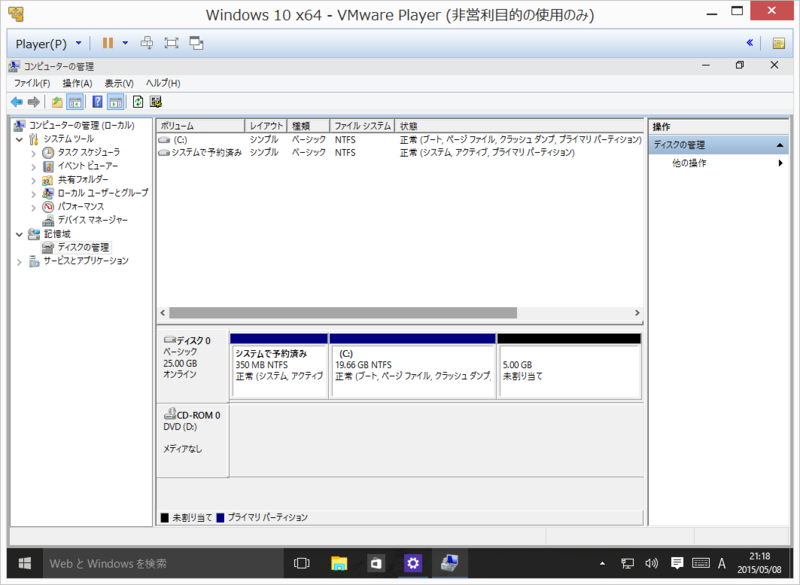The height and width of the screenshot is (585, 800).
Task: Open the Settings gear on the taskbar
Action: 413,564
